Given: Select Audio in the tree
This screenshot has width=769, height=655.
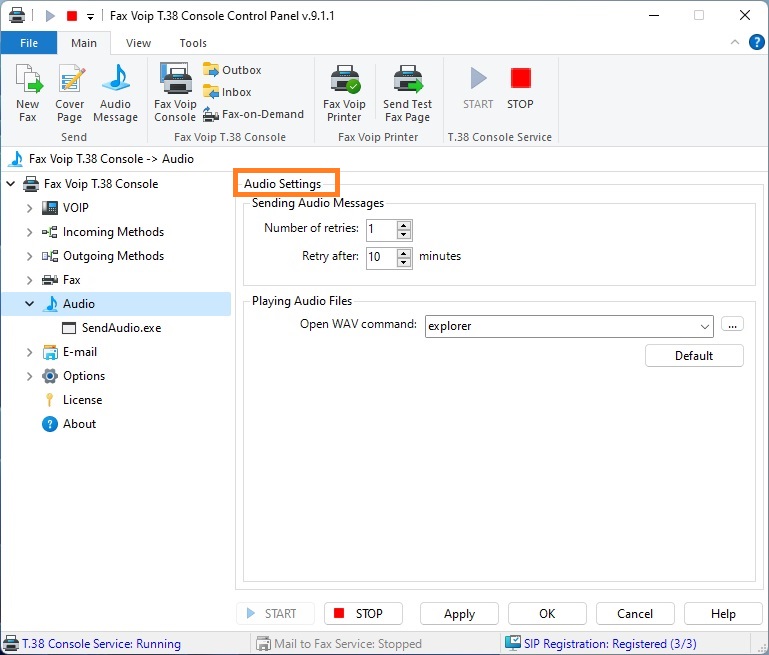Looking at the screenshot, I should [x=78, y=304].
